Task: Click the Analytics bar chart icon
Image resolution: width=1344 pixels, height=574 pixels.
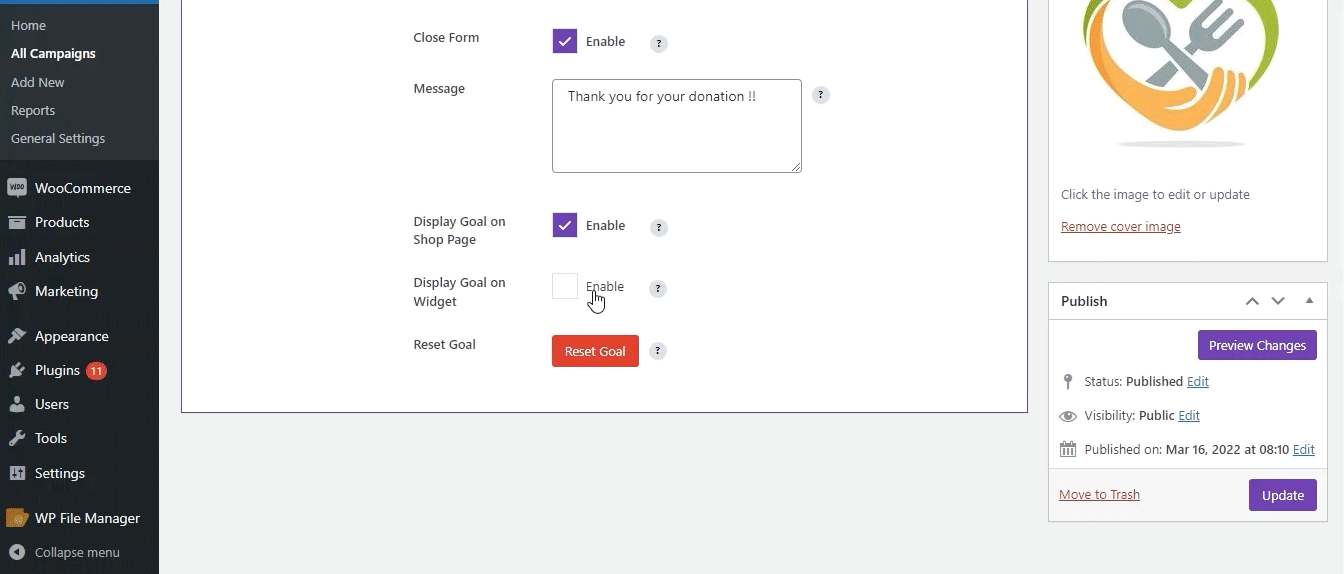Action: coord(16,257)
